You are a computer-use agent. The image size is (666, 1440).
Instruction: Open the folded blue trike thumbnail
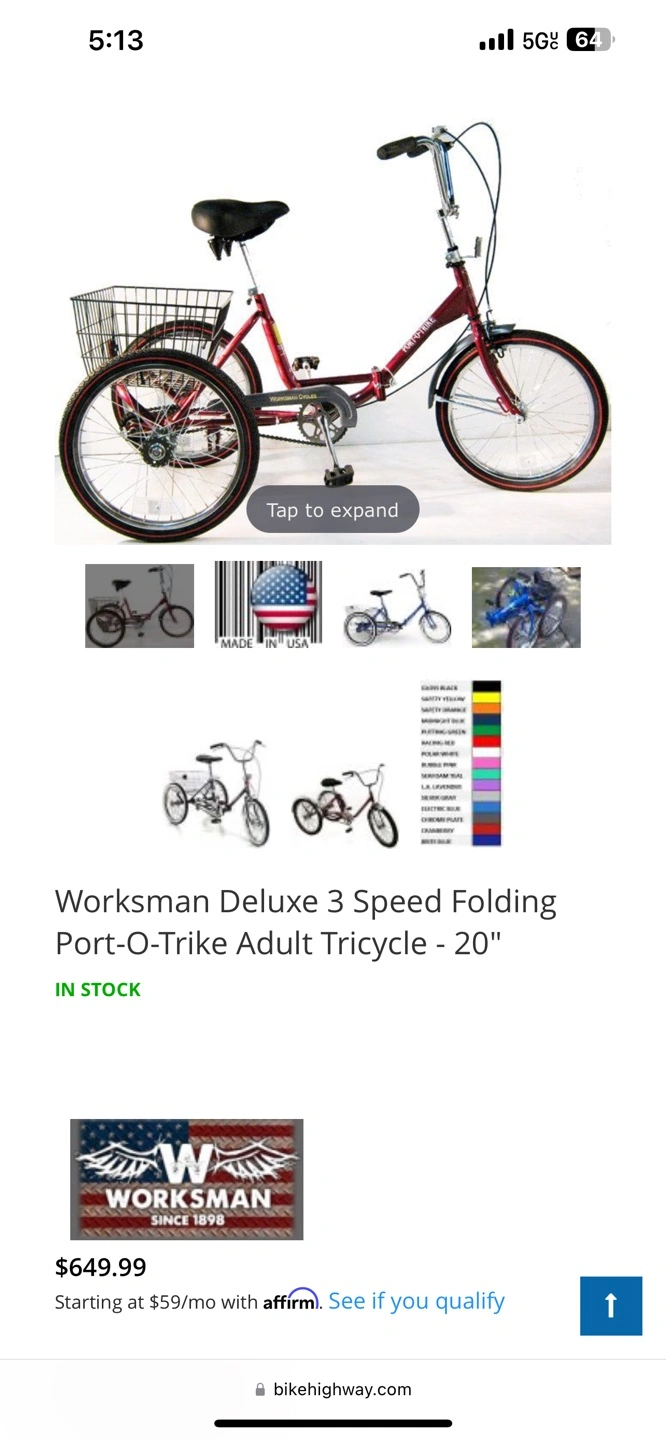(x=526, y=607)
